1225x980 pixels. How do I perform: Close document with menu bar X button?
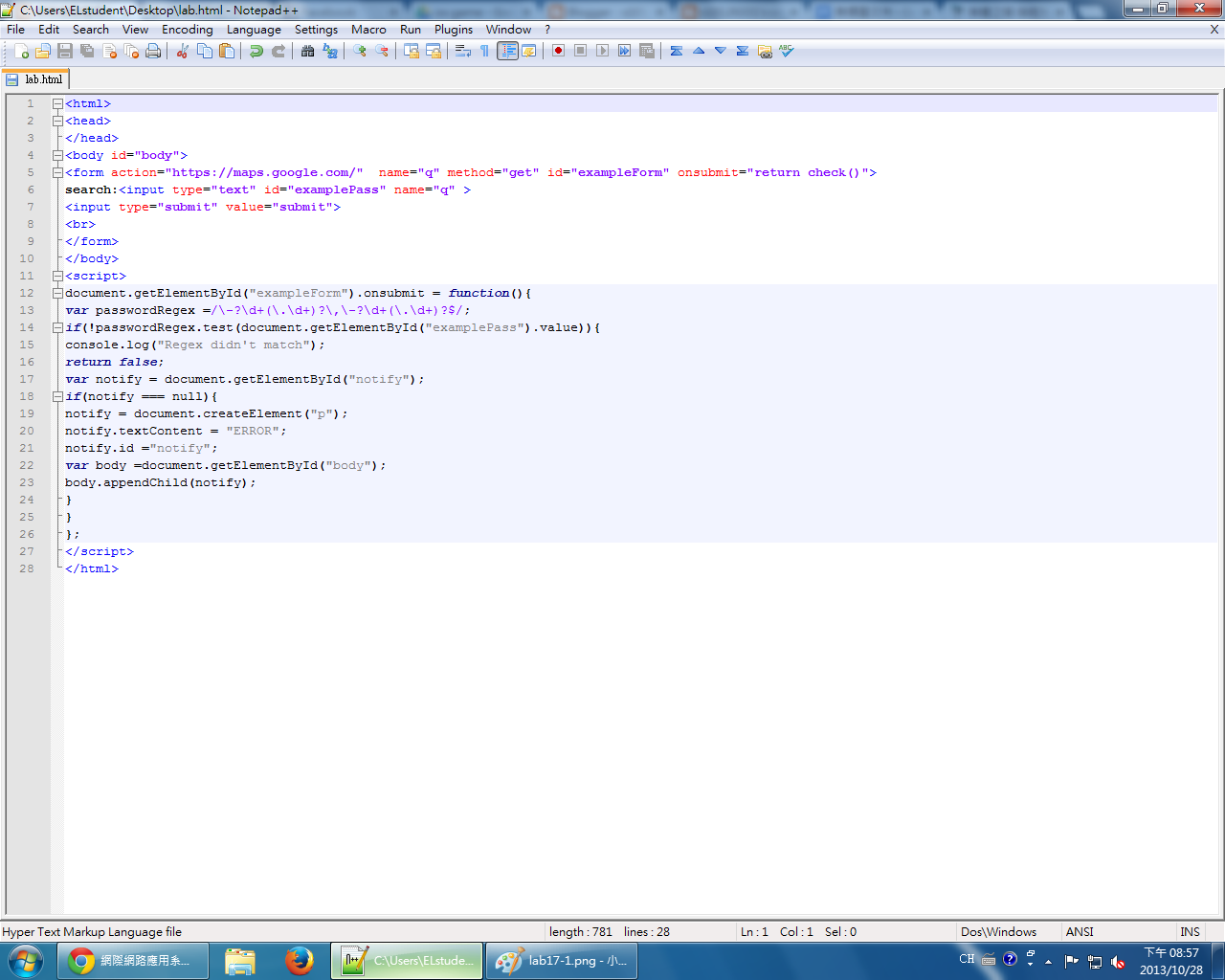(1214, 30)
